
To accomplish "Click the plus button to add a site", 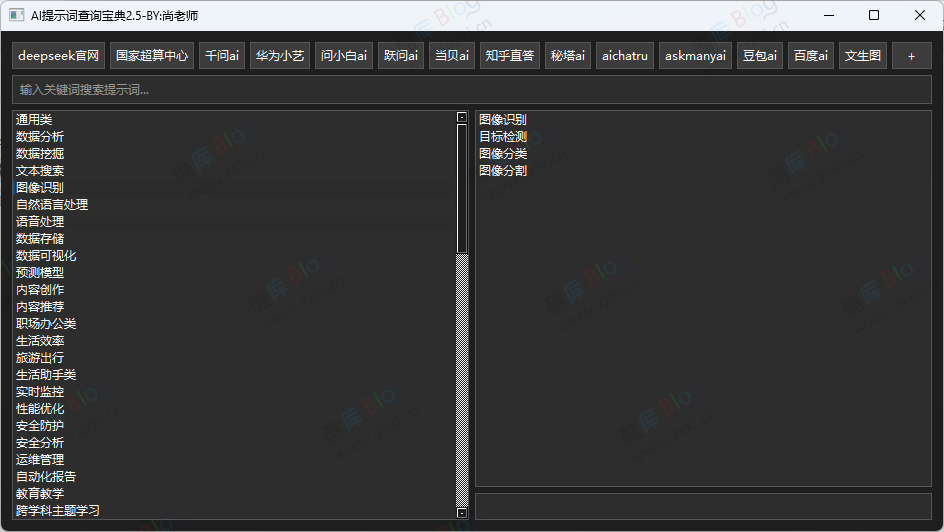I will pyautogui.click(x=911, y=56).
